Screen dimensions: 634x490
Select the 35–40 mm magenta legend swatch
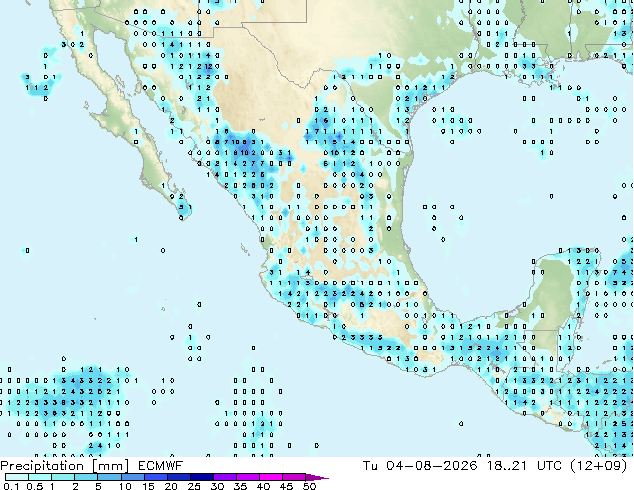(x=248, y=477)
